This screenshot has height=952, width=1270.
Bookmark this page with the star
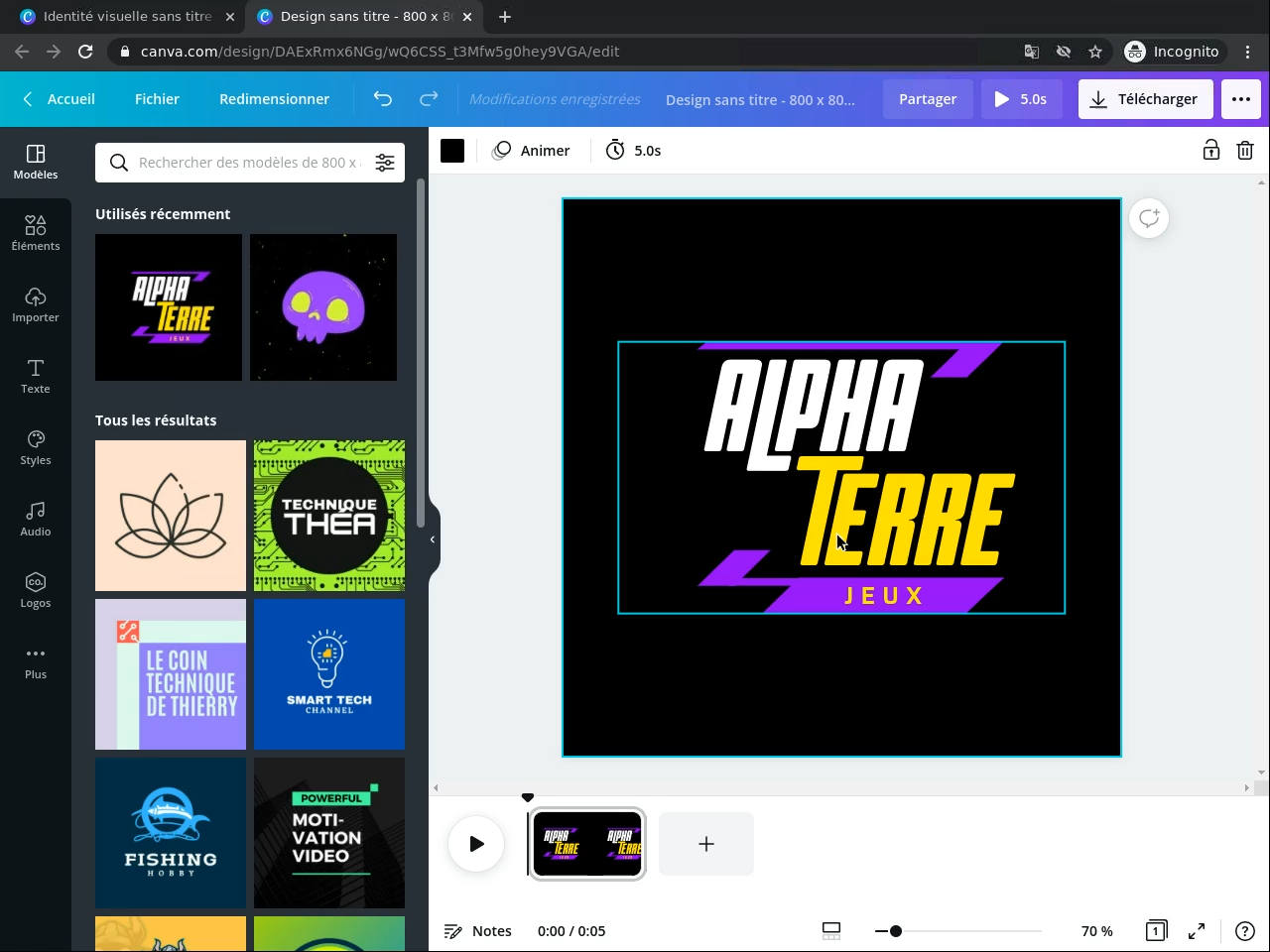pyautogui.click(x=1095, y=52)
